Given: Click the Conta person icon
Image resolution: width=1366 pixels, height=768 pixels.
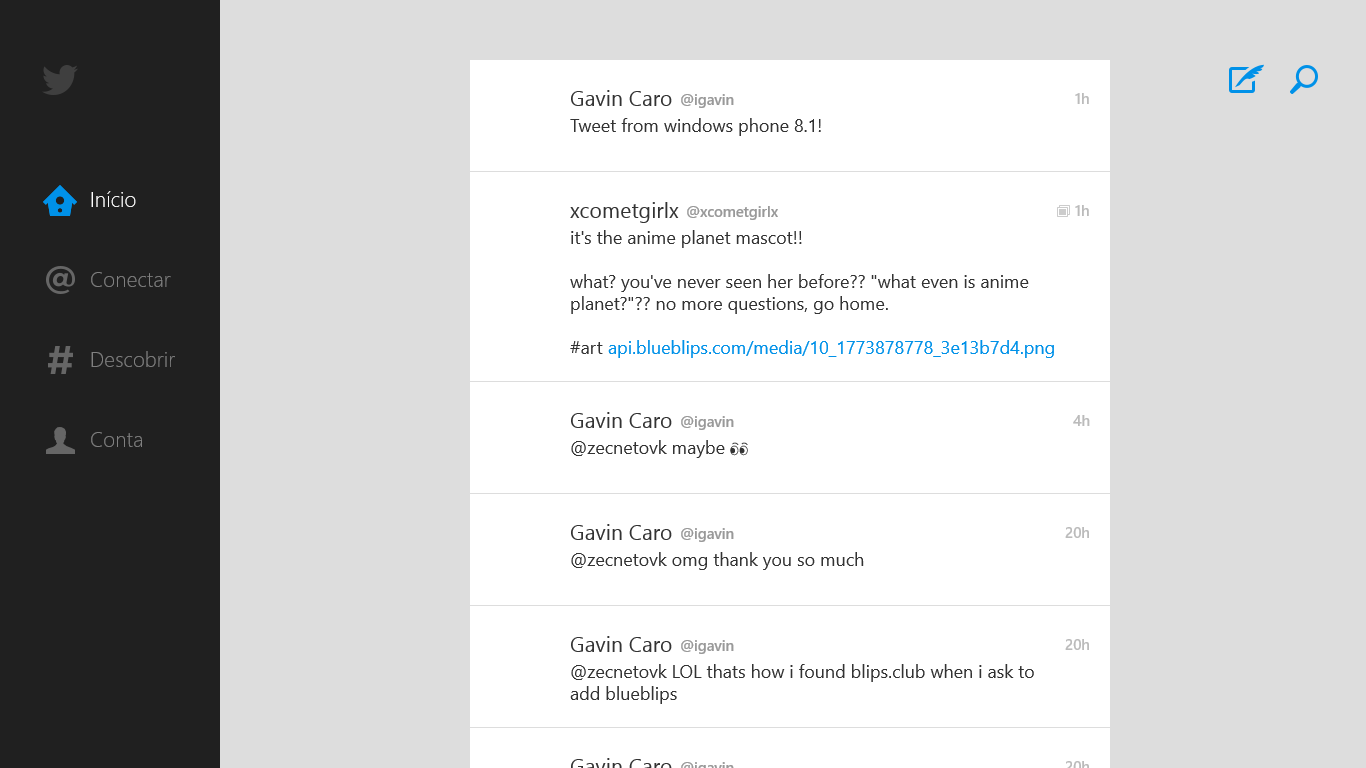Looking at the screenshot, I should click(x=60, y=440).
